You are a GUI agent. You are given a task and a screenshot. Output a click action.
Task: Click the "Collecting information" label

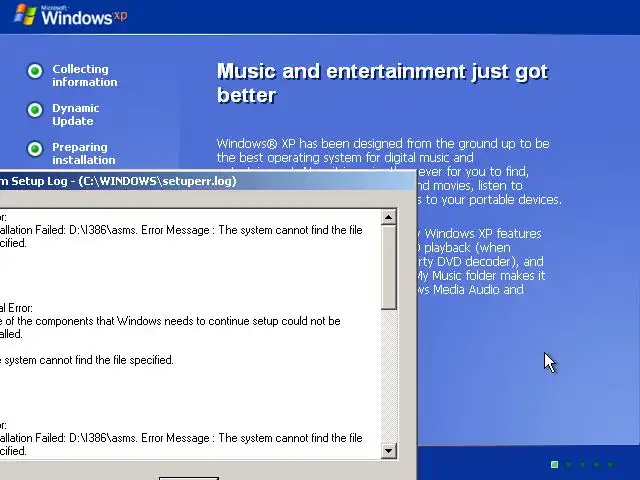pos(85,76)
